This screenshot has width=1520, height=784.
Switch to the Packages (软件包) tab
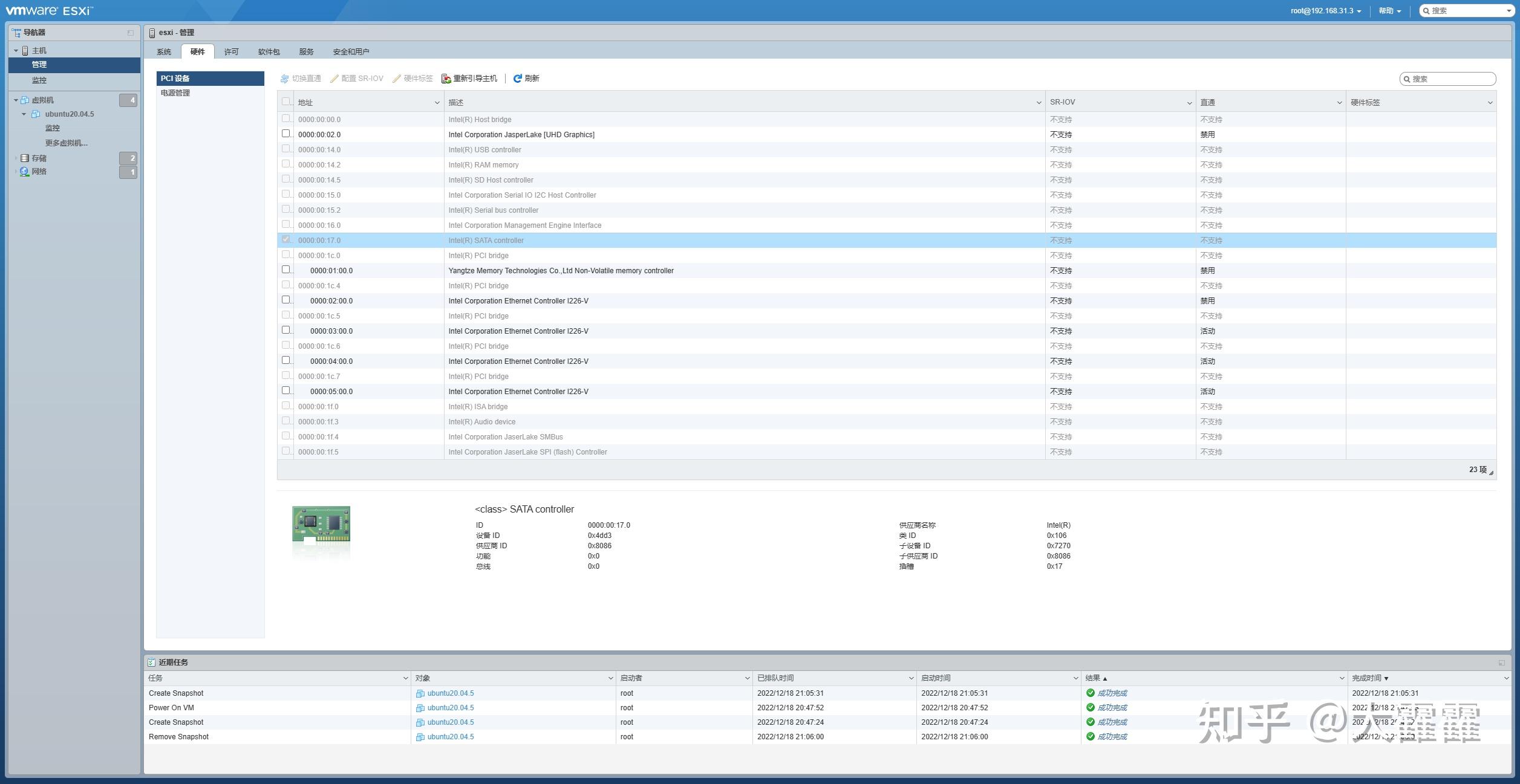pos(269,52)
